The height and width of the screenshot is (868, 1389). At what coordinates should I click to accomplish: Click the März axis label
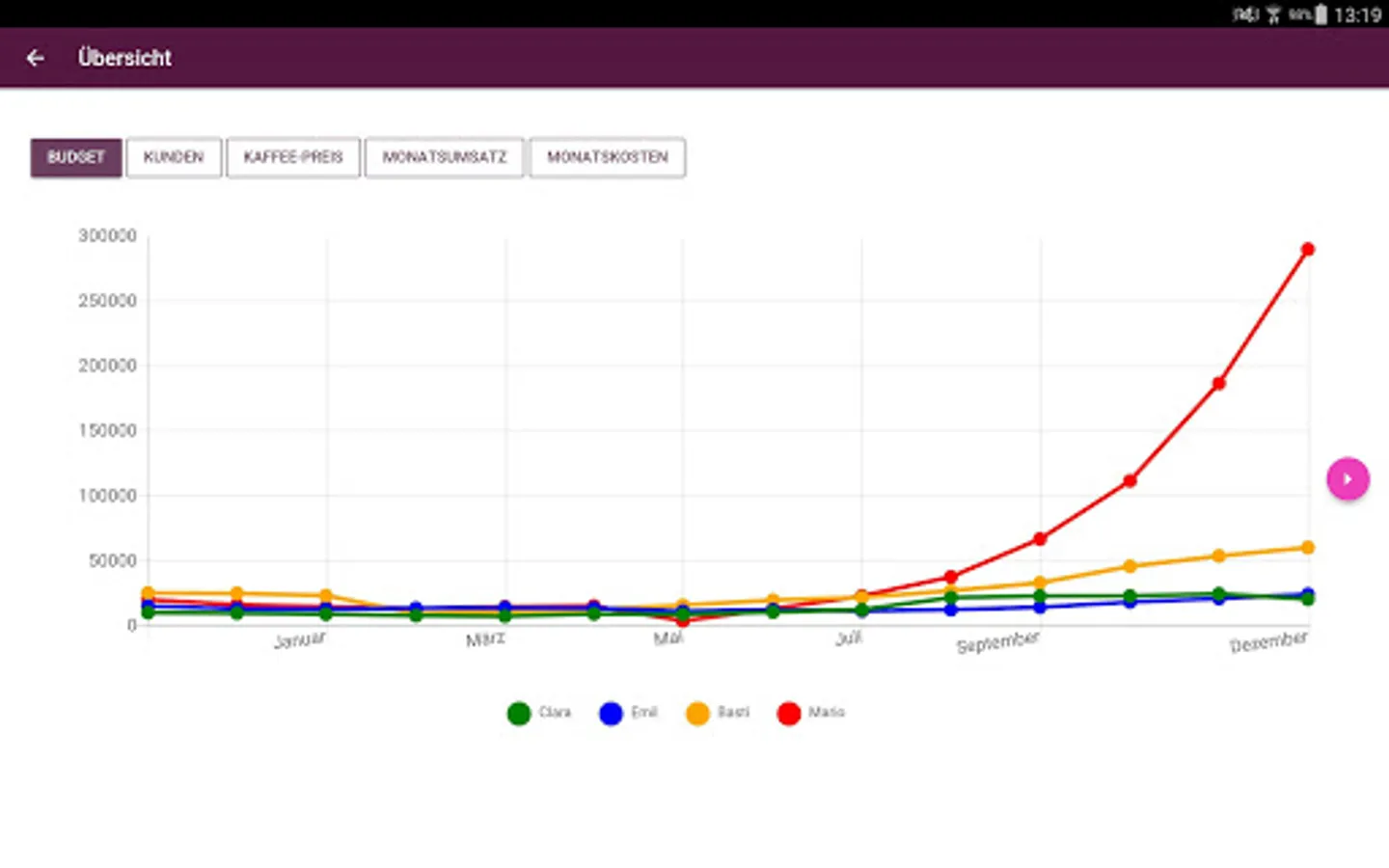click(485, 639)
